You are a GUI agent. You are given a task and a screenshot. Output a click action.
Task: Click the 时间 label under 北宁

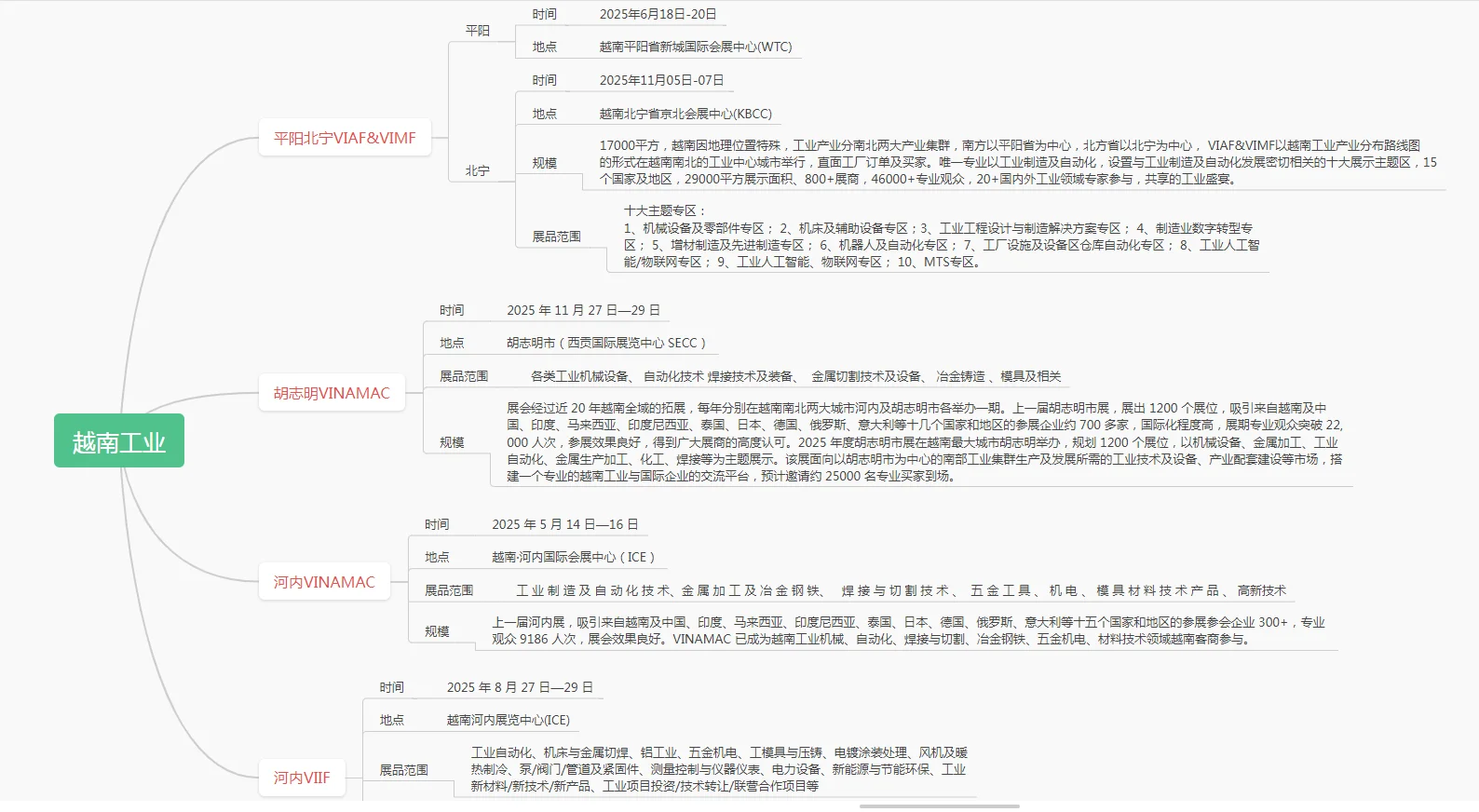pos(545,80)
